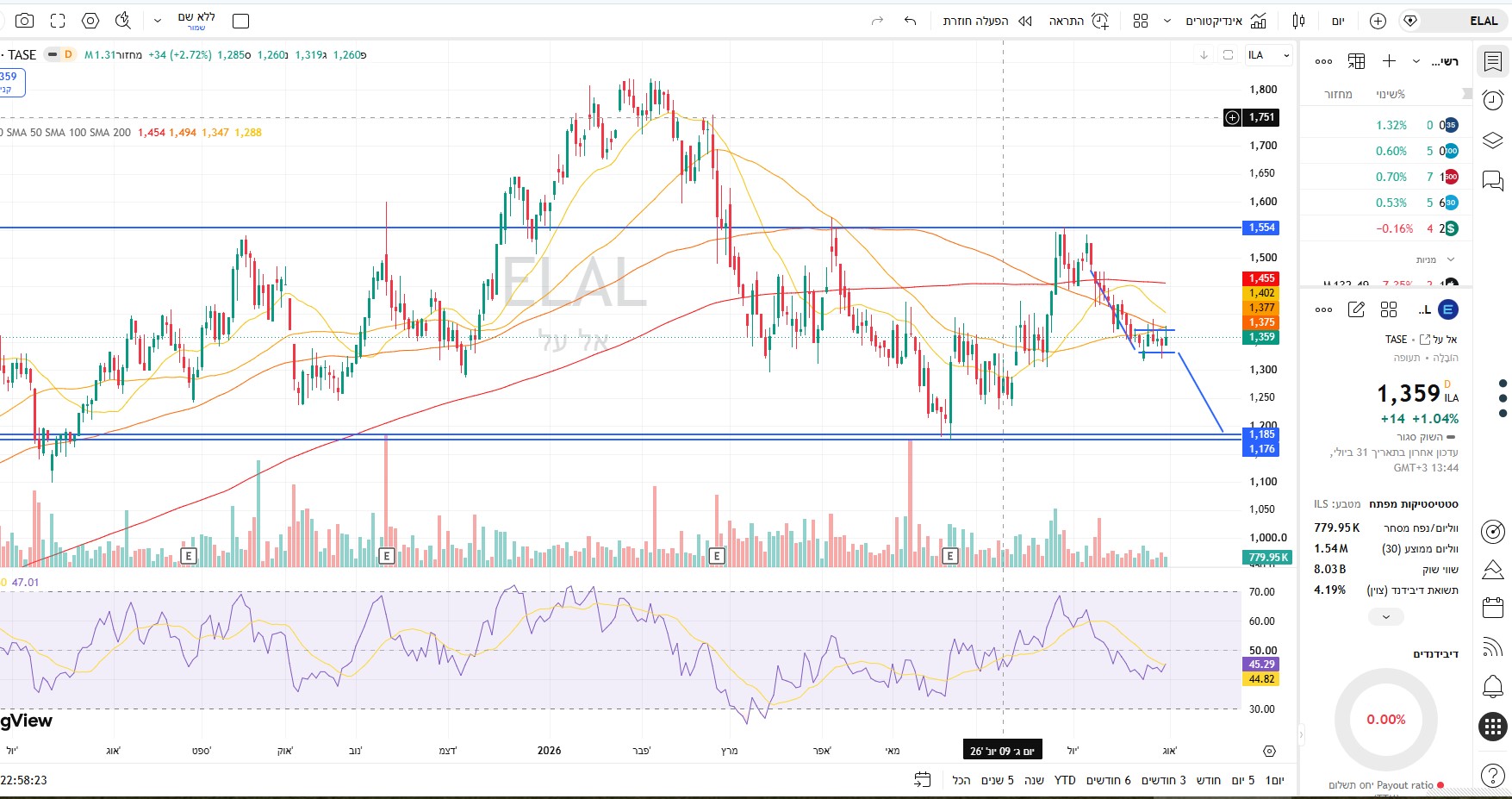Select the 1יום date range
The height and width of the screenshot is (799, 1512).
(1274, 780)
